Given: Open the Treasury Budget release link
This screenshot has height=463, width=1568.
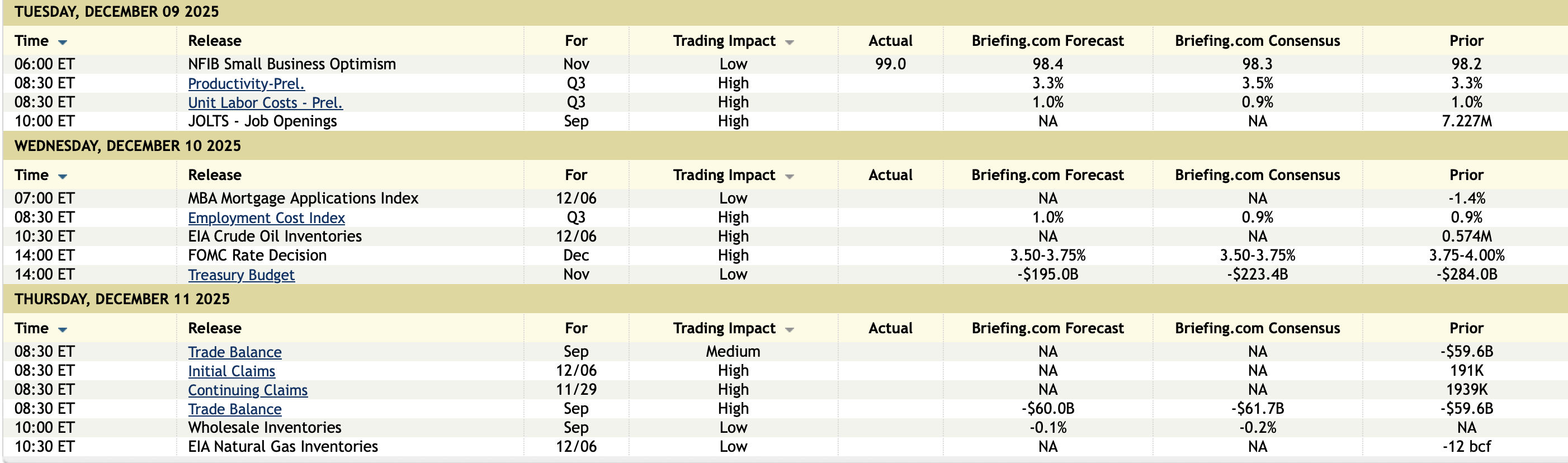Looking at the screenshot, I should 241,275.
